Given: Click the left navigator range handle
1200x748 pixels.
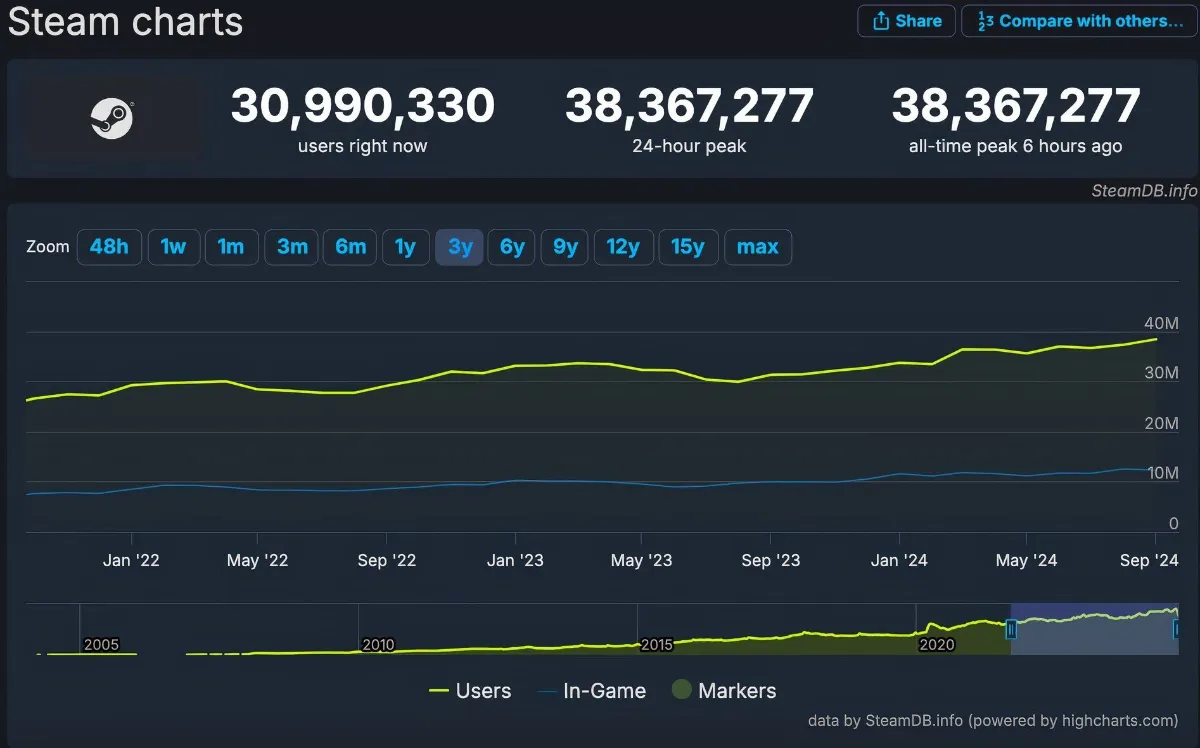Looking at the screenshot, I should 1011,629.
